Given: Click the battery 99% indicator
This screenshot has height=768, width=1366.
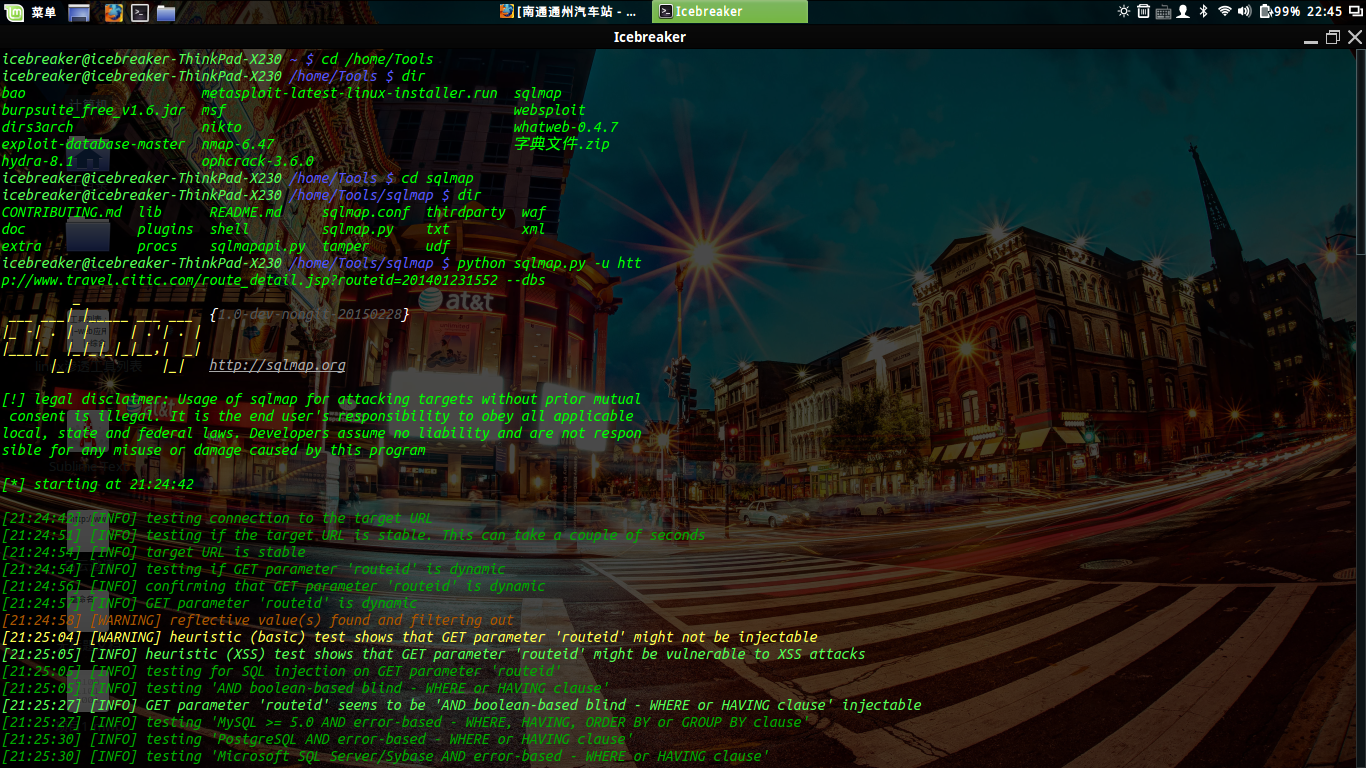Looking at the screenshot, I should click(x=1279, y=12).
